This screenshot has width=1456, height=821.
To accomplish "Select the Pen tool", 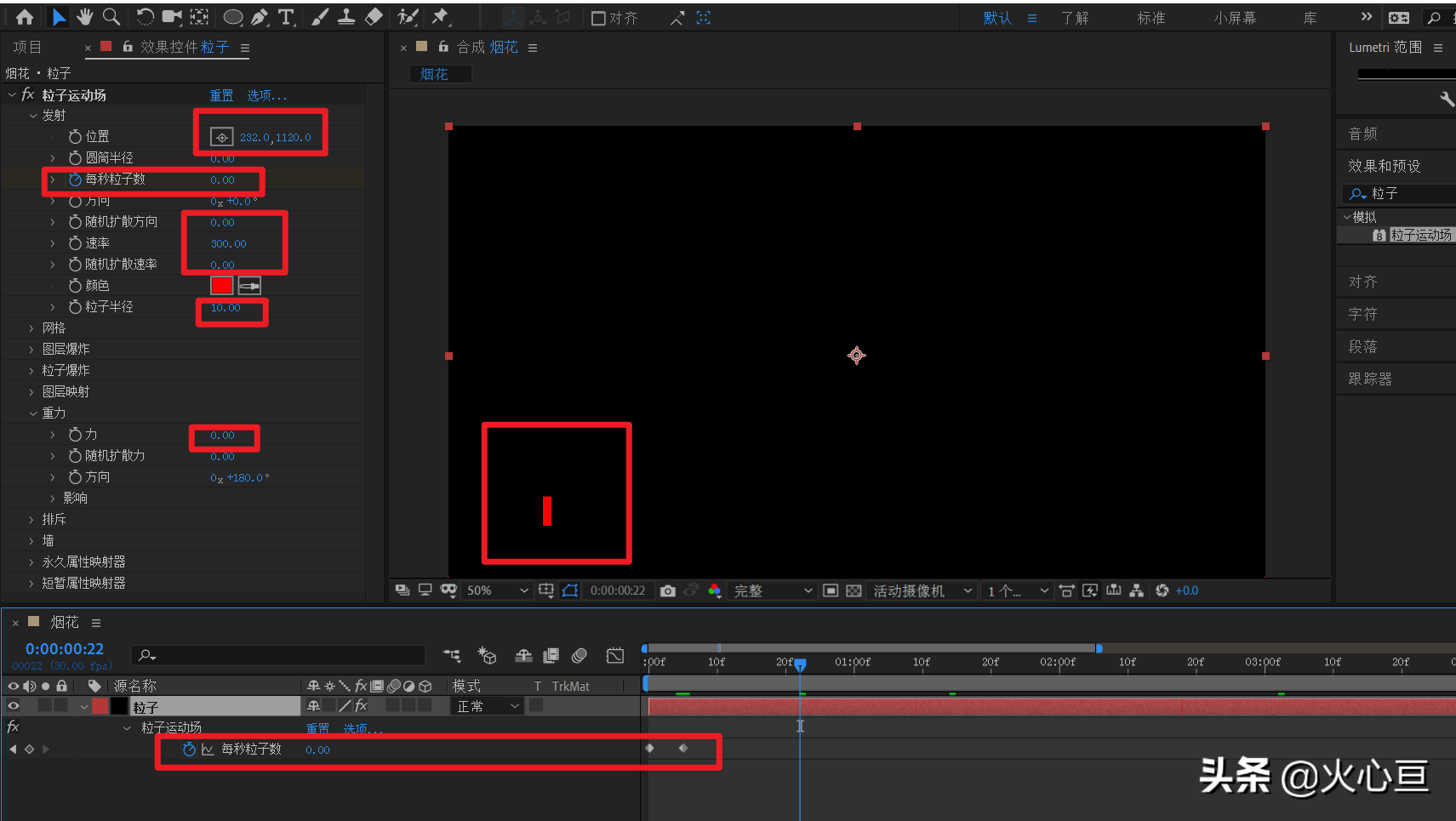I will (260, 17).
